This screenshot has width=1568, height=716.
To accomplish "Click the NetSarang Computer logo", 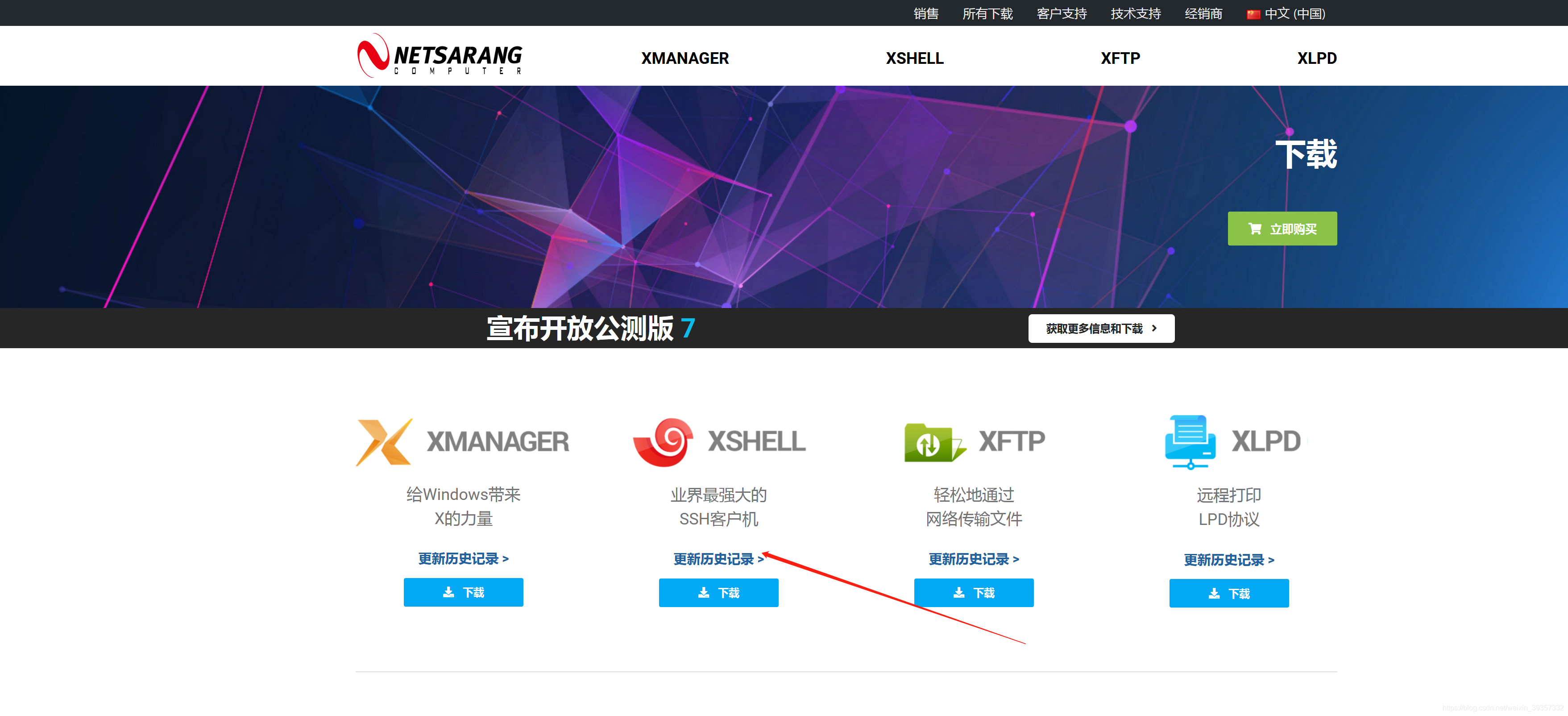I will tap(440, 55).
